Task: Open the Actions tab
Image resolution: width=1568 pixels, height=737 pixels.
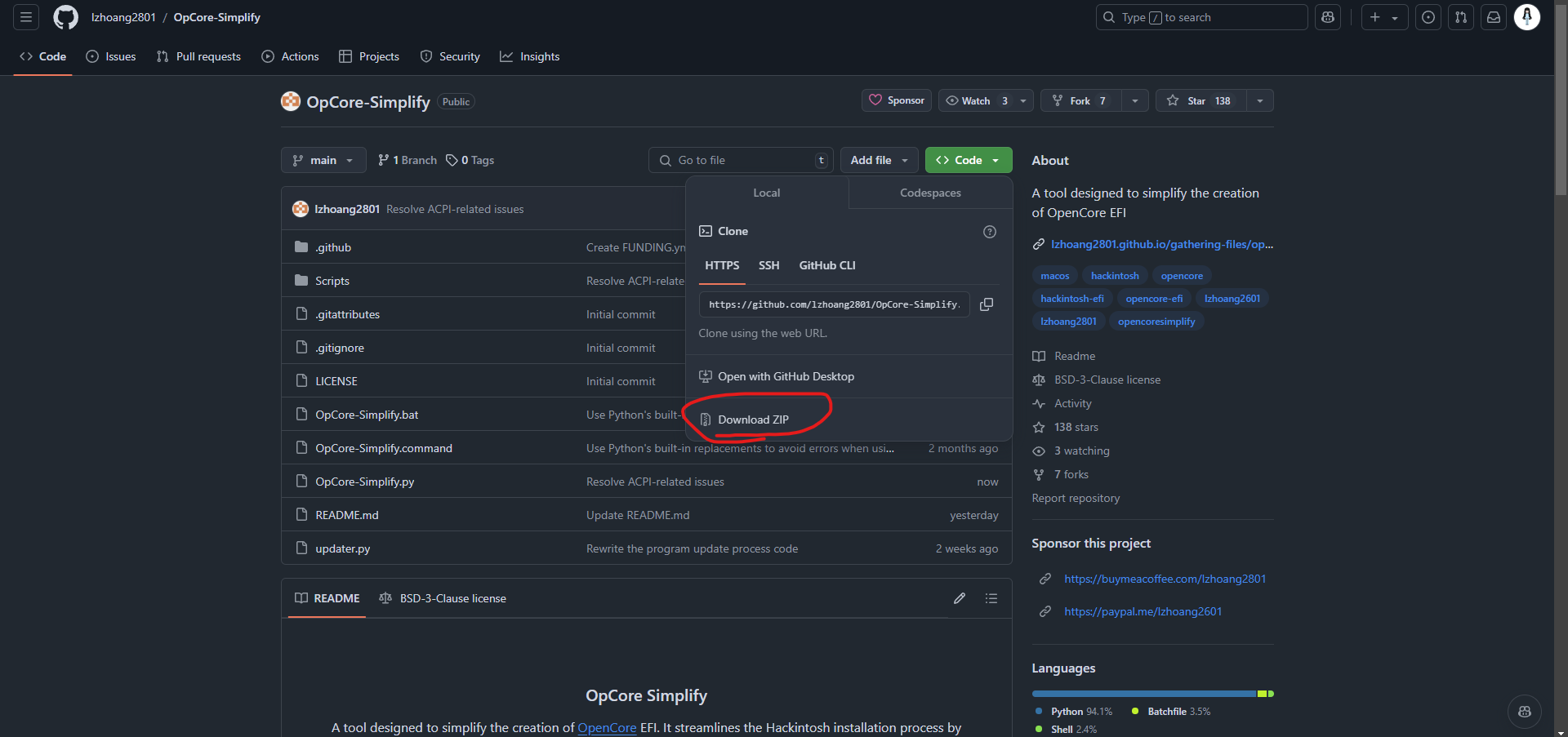Action: tap(290, 56)
